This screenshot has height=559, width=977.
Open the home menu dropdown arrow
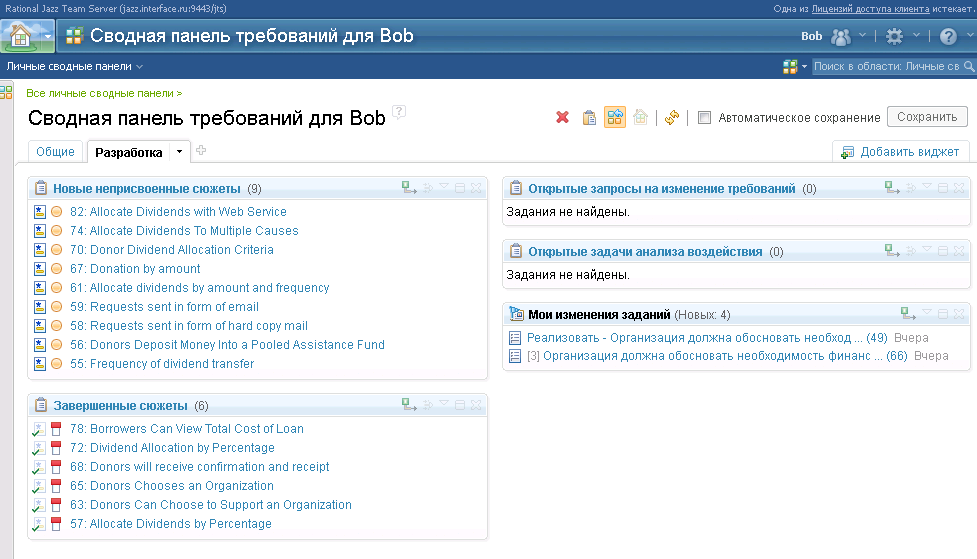(47, 37)
